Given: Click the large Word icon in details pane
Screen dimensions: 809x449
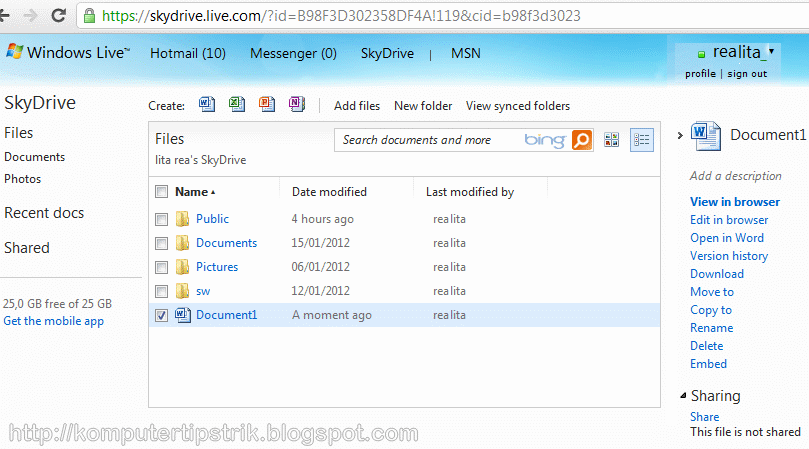Looking at the screenshot, I should [706, 136].
